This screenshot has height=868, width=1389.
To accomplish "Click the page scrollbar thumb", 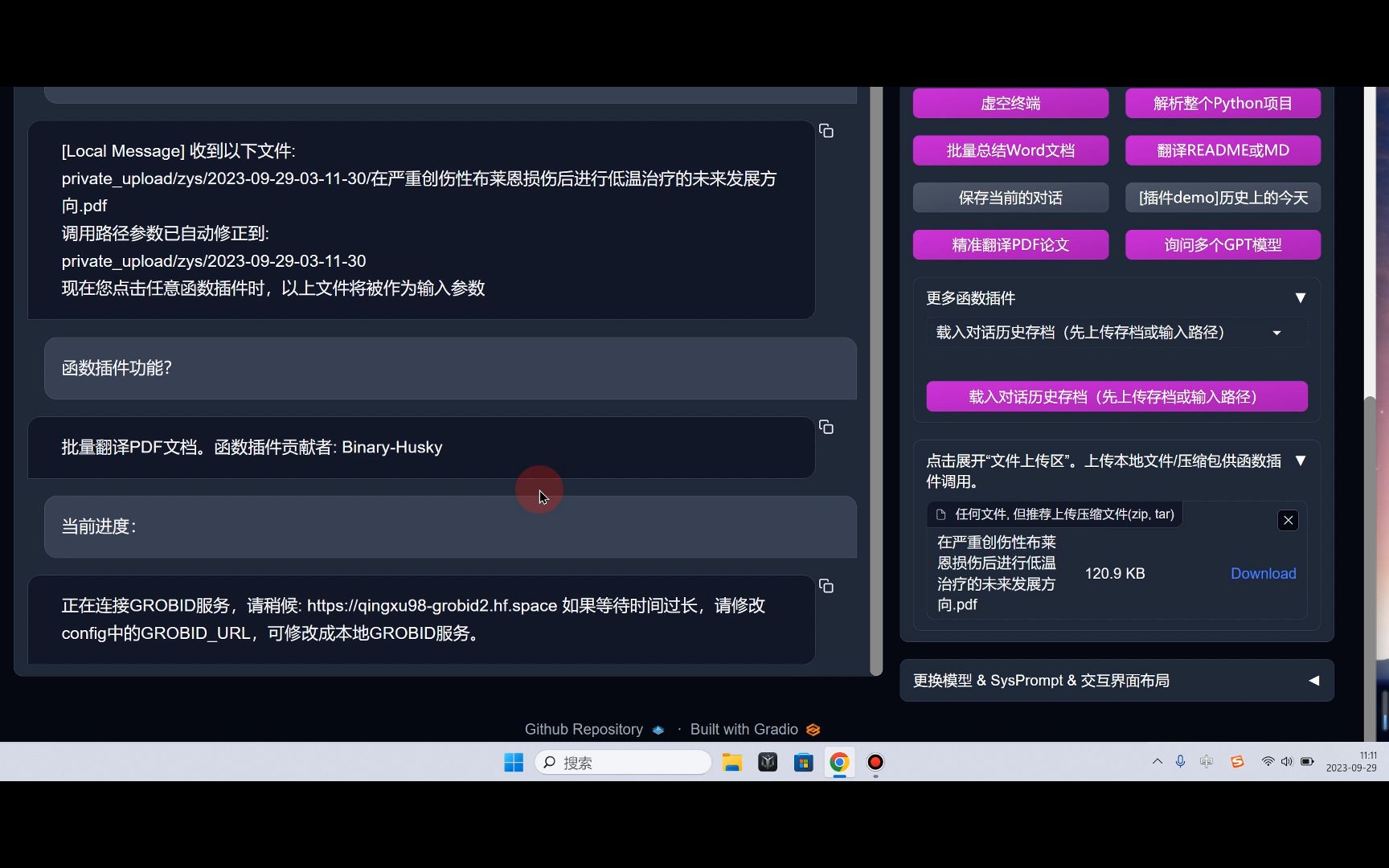I will [x=1370, y=567].
